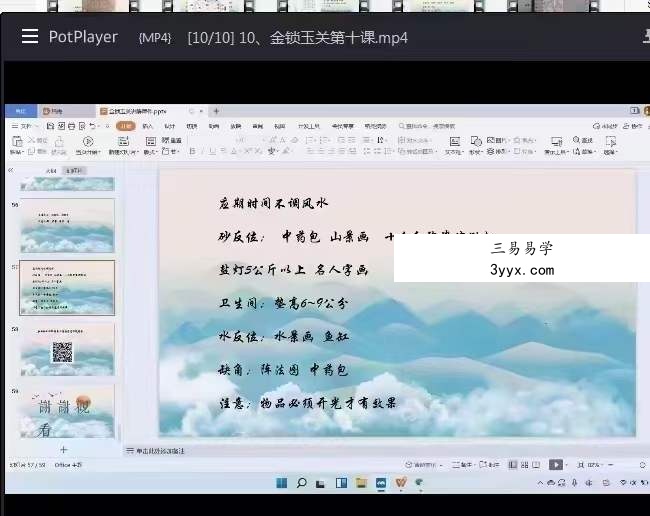650x516 pixels.
Task: Open the Review ribbon tab
Action: pos(258,126)
